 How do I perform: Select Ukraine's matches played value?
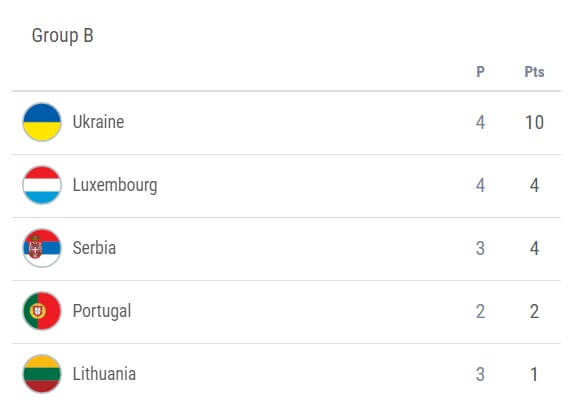[x=480, y=123]
